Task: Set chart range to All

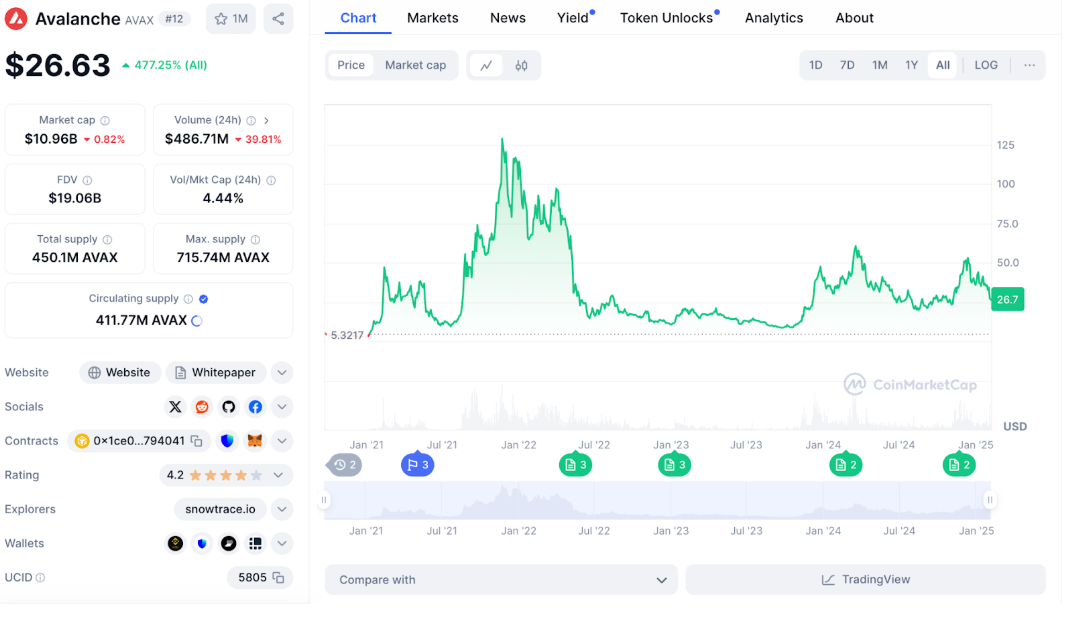Action: (942, 66)
